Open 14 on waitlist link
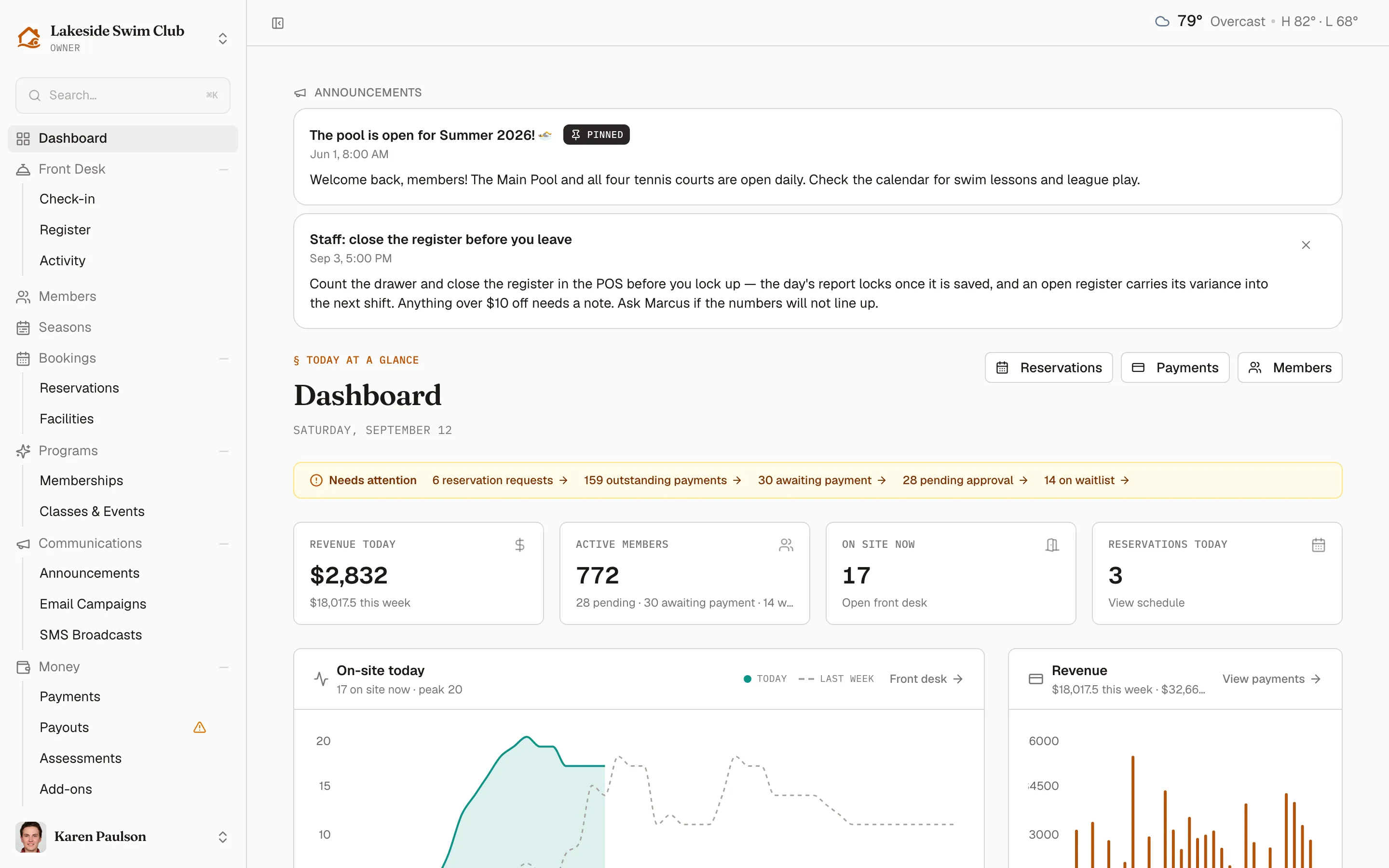This screenshot has height=868, width=1389. 1087,480
